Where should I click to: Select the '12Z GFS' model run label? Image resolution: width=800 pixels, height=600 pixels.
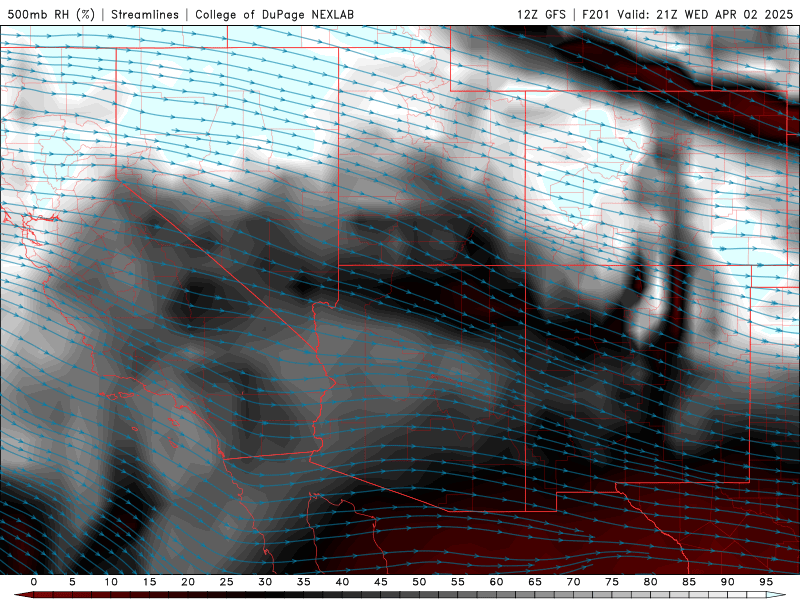pyautogui.click(x=541, y=14)
